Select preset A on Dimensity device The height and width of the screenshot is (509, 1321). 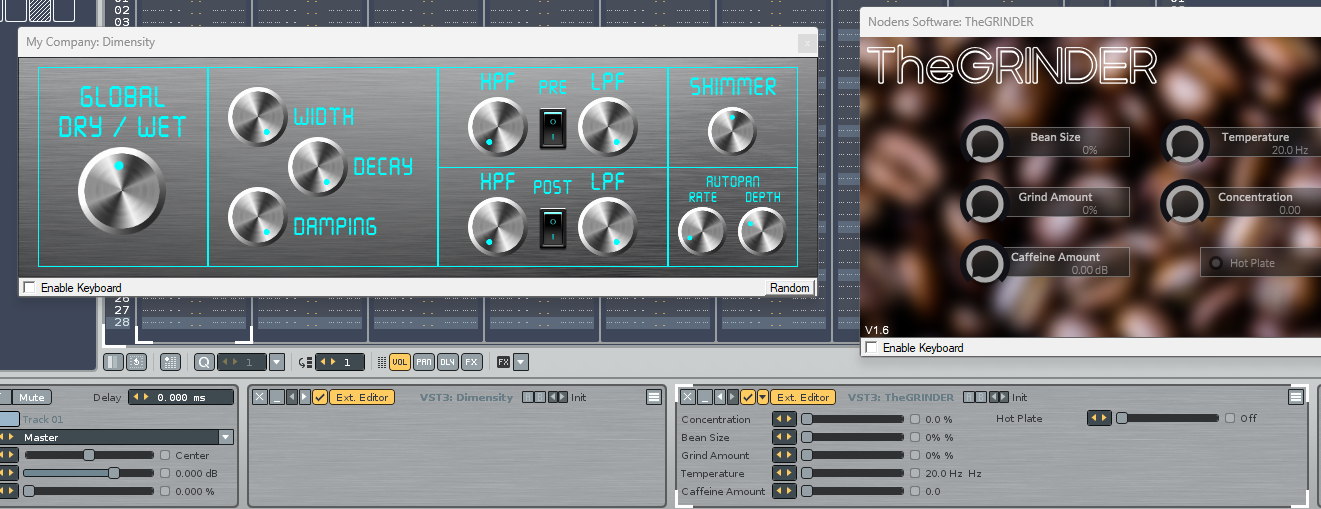click(x=528, y=397)
